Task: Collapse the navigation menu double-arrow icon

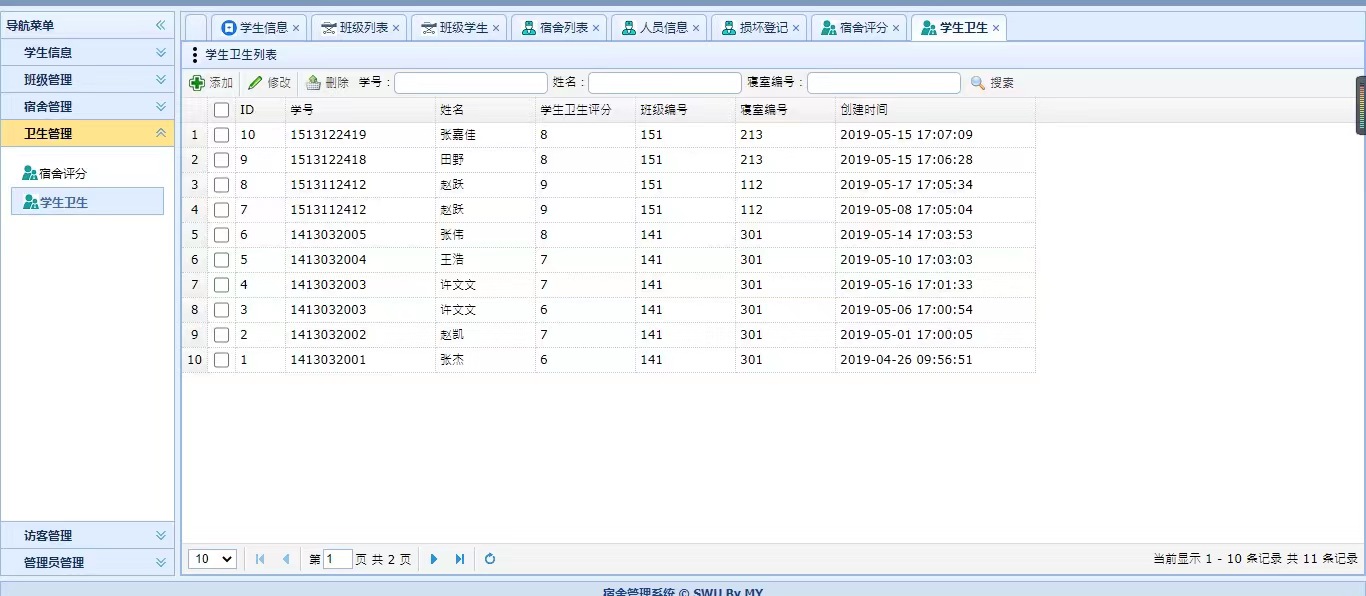Action: [x=160, y=25]
